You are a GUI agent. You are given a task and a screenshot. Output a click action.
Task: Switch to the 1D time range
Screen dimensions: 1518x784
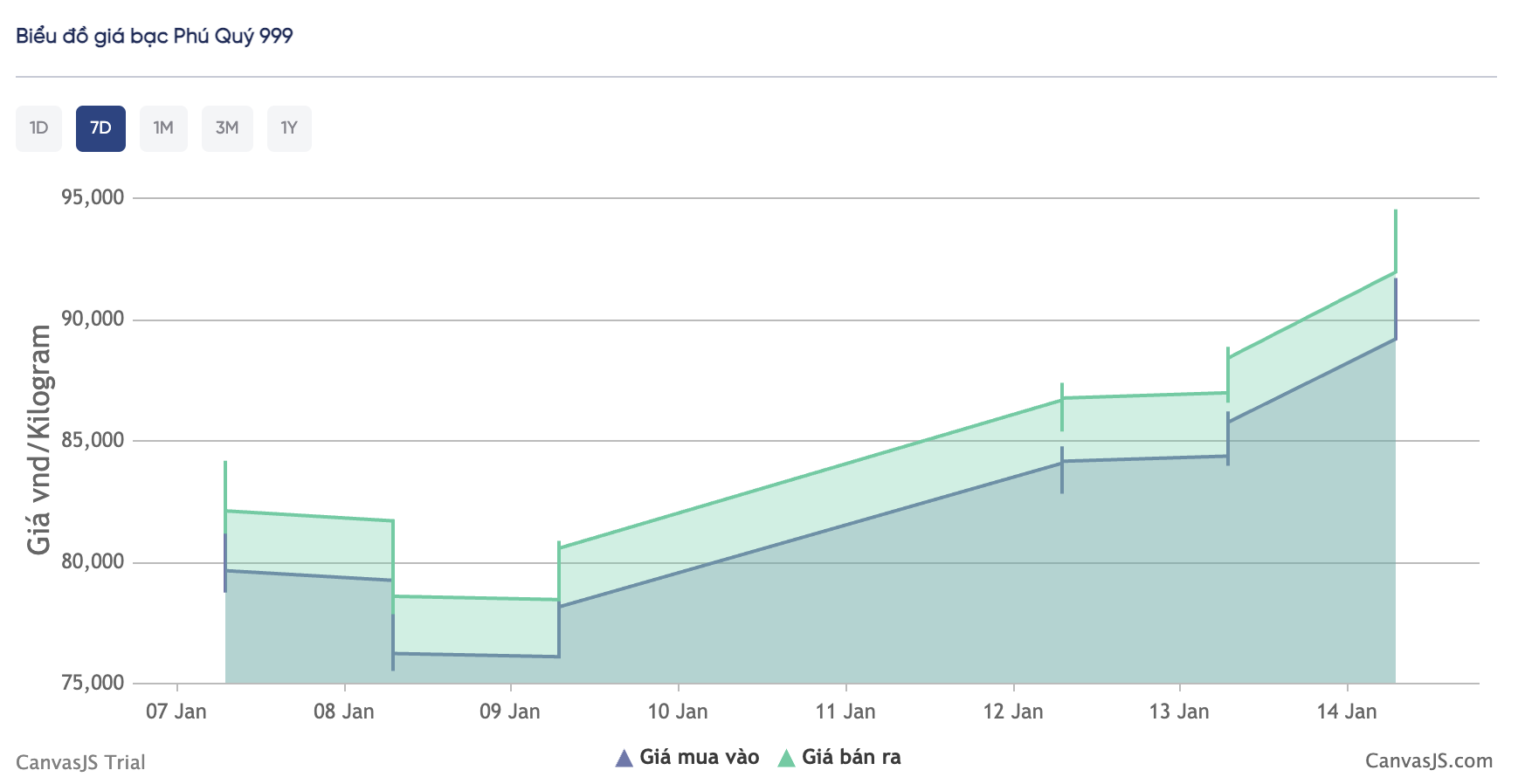[x=38, y=128]
